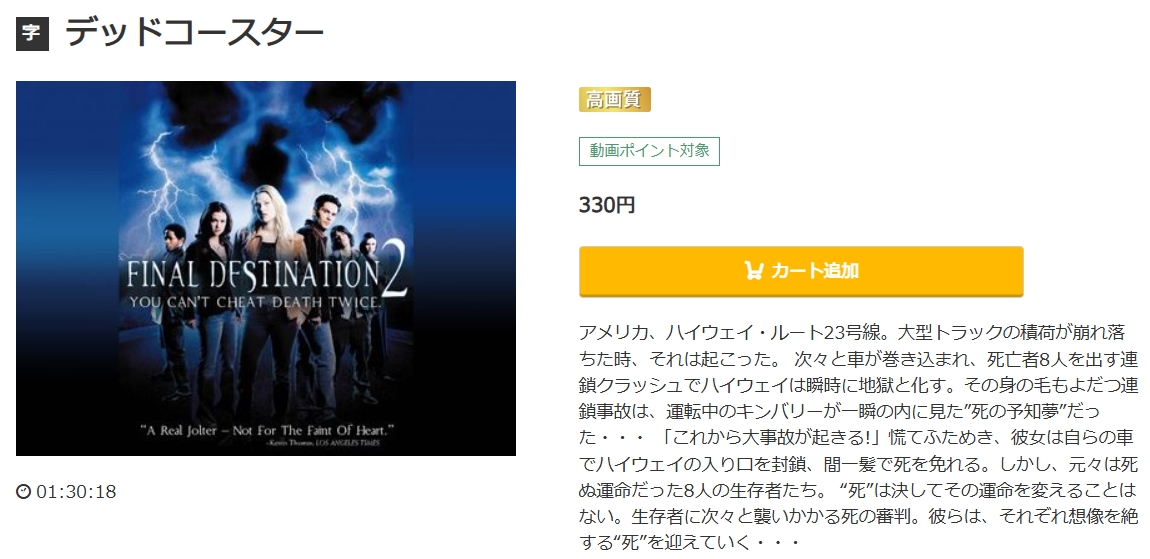
Task: Open the デッドコースター title heading
Action: [194, 33]
